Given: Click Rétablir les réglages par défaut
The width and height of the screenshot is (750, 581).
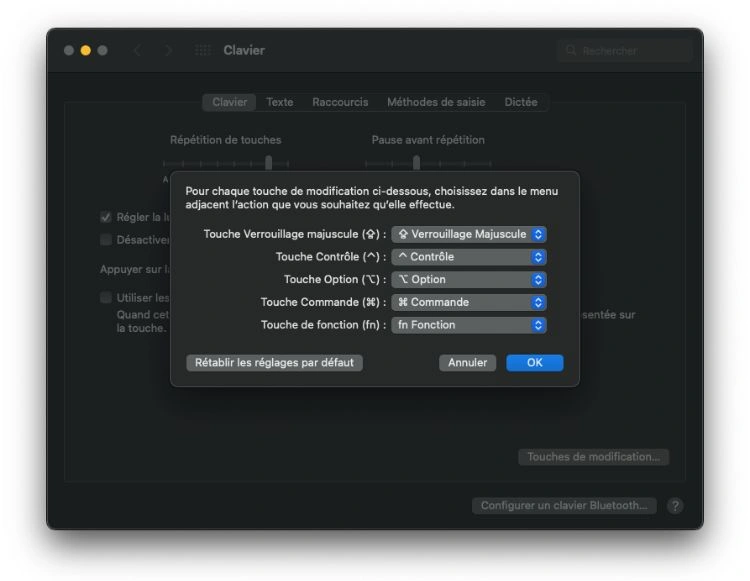Looking at the screenshot, I should pos(275,362).
